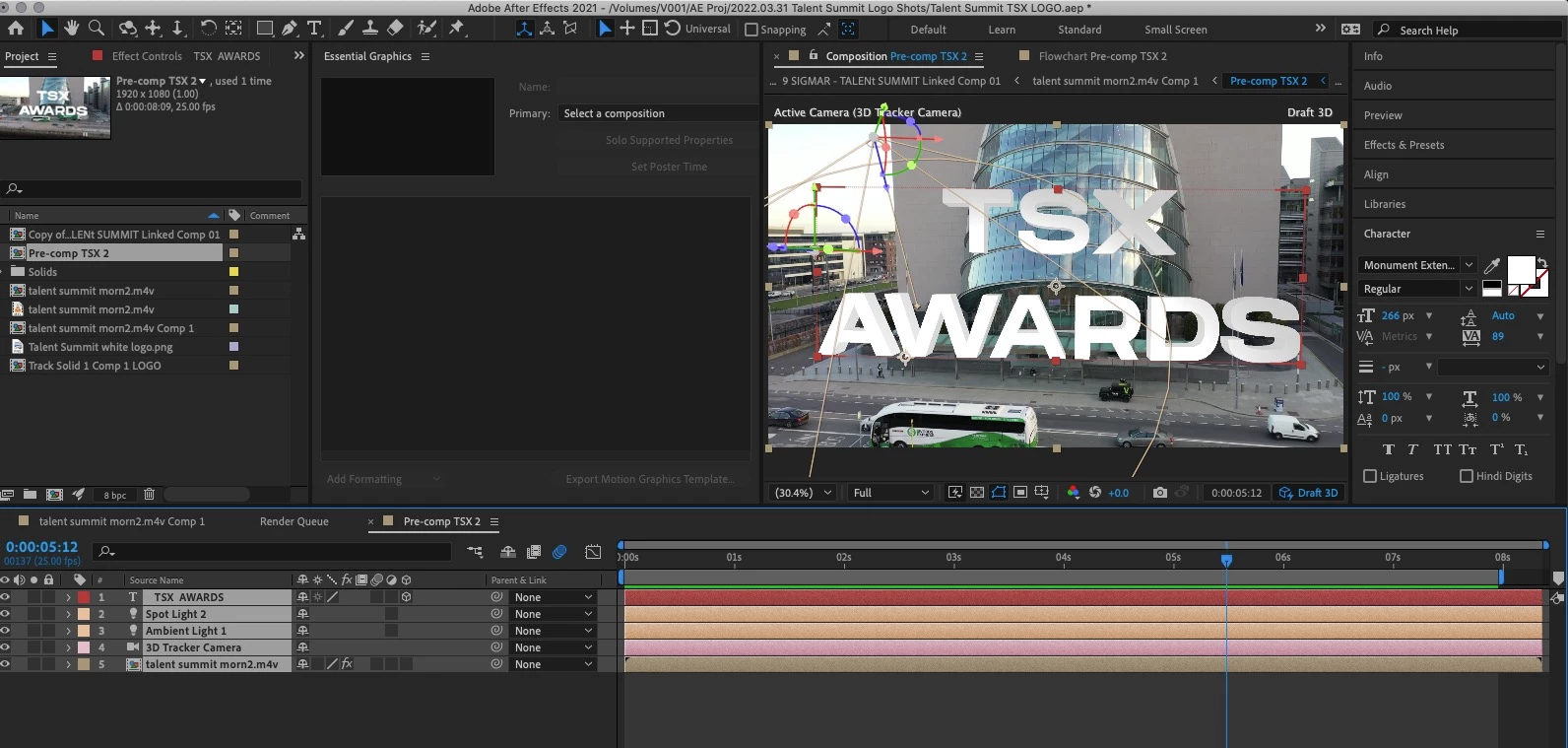1568x748 pixels.
Task: Open the Align panel
Action: 1376,174
